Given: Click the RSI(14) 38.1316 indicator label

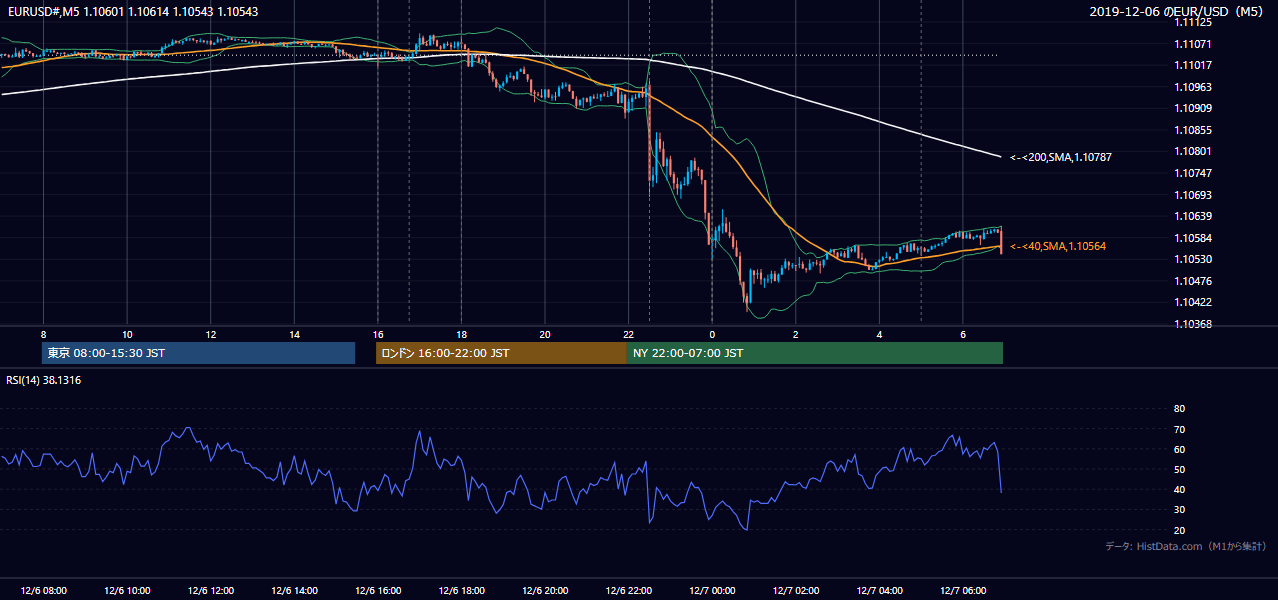Looking at the screenshot, I should point(44,380).
